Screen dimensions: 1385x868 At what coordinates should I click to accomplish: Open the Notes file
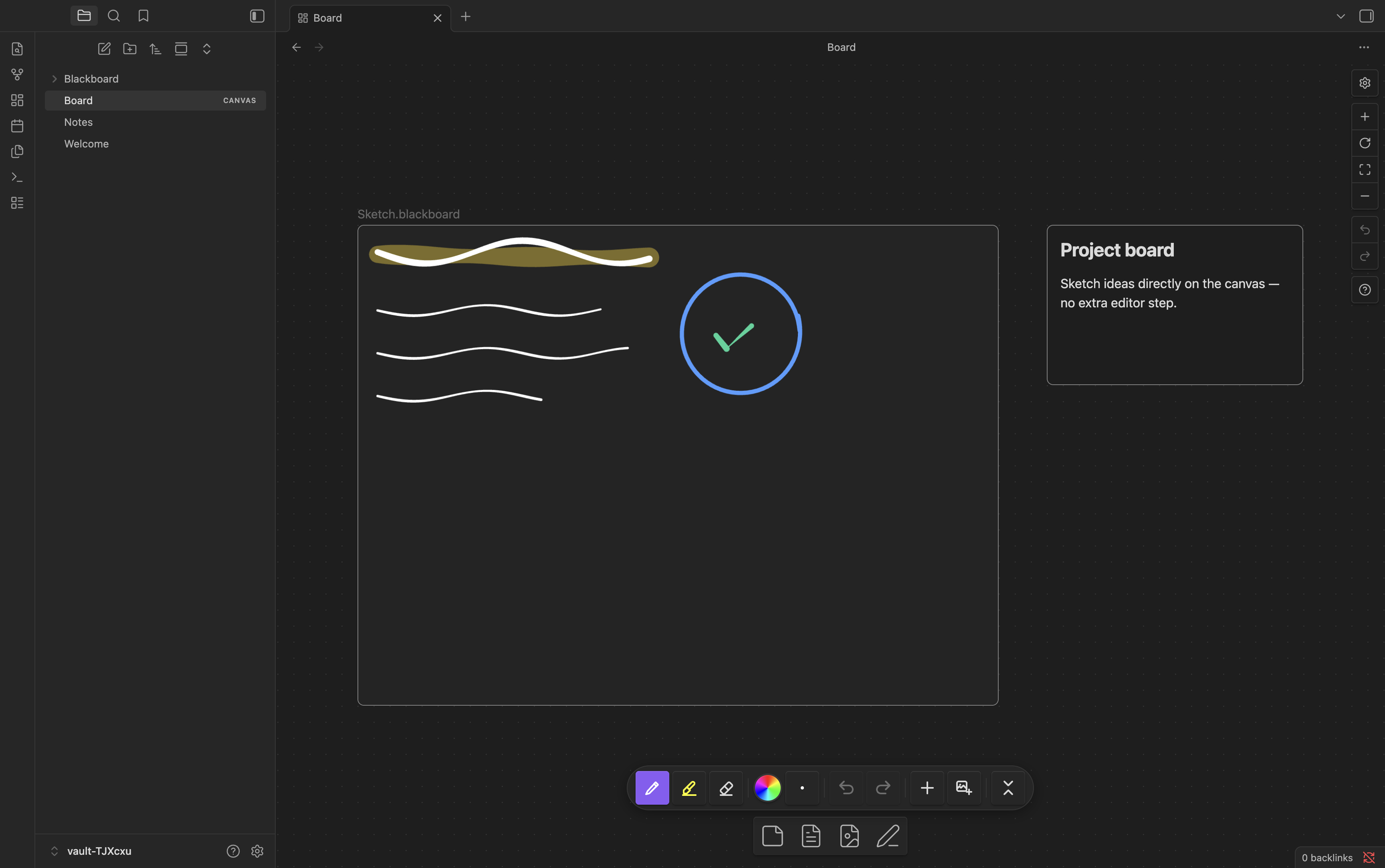(x=155, y=122)
